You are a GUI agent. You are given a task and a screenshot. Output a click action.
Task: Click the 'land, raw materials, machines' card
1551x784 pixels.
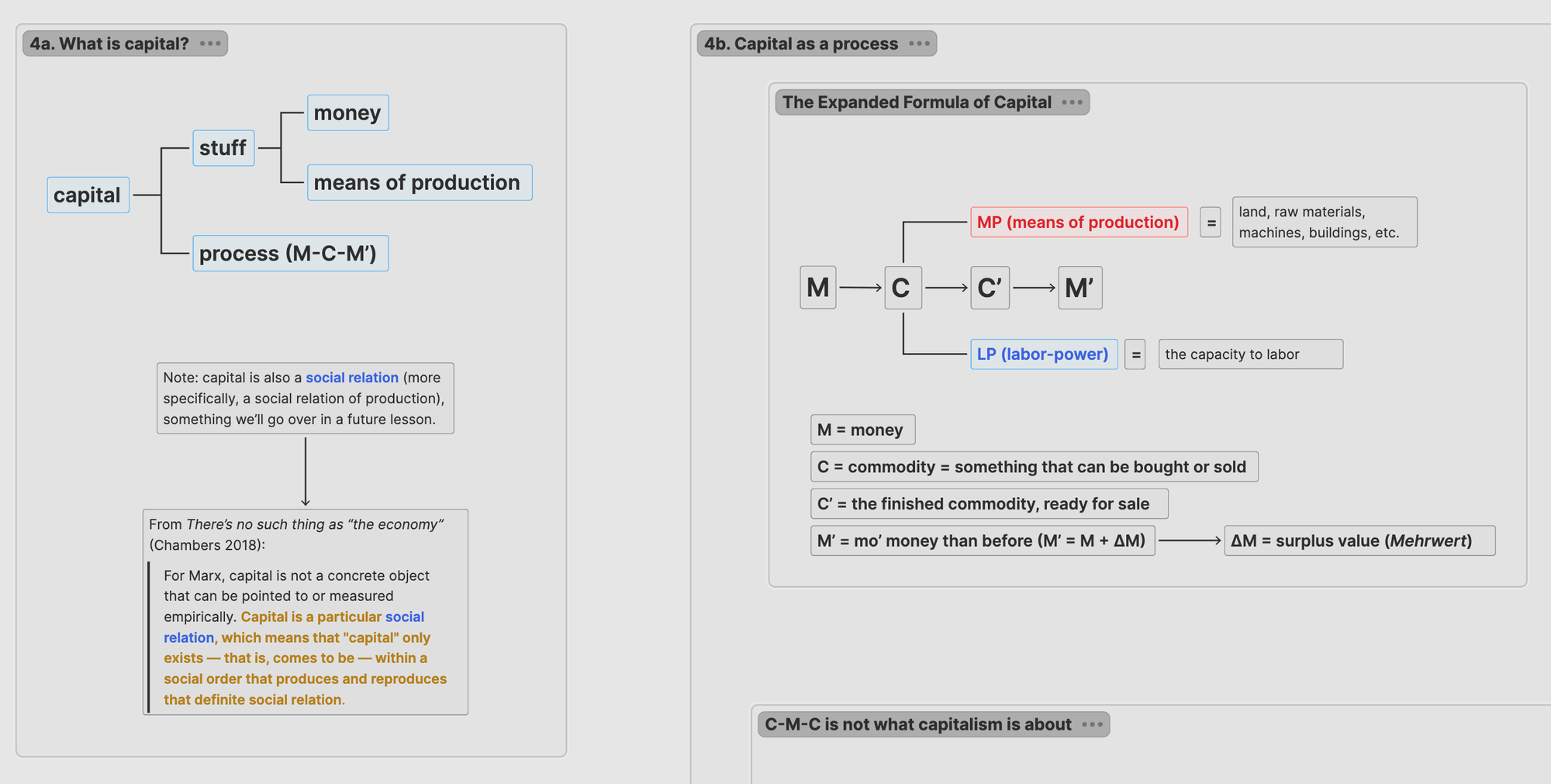pyautogui.click(x=1324, y=223)
